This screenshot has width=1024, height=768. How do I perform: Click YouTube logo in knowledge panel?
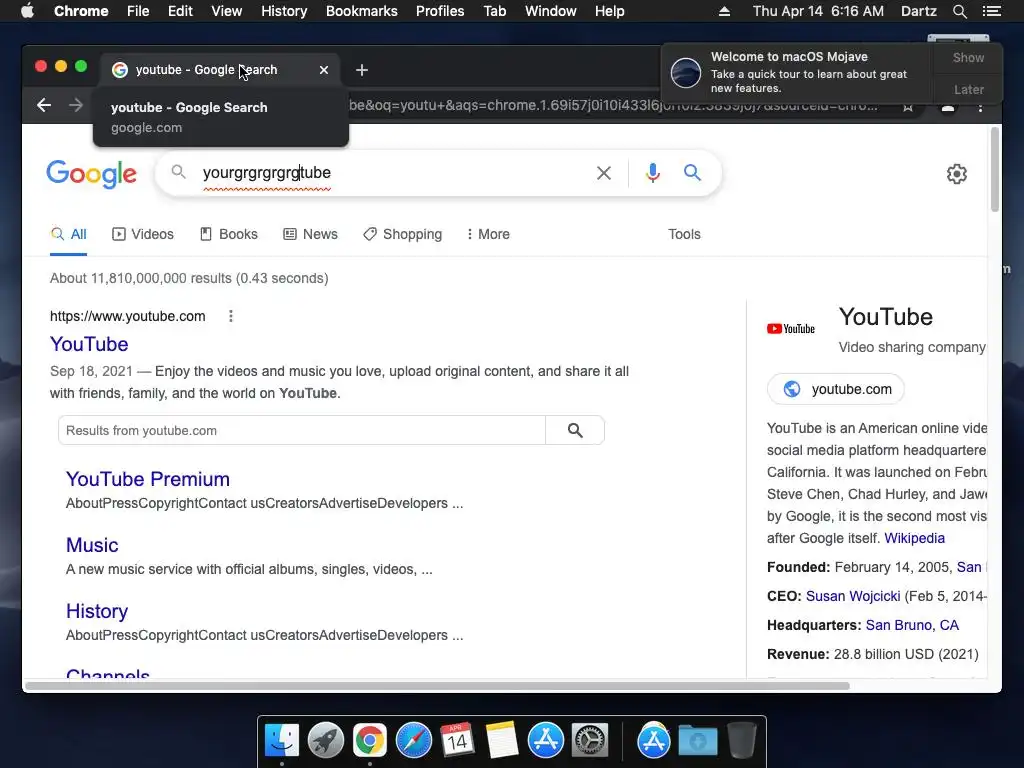(791, 328)
